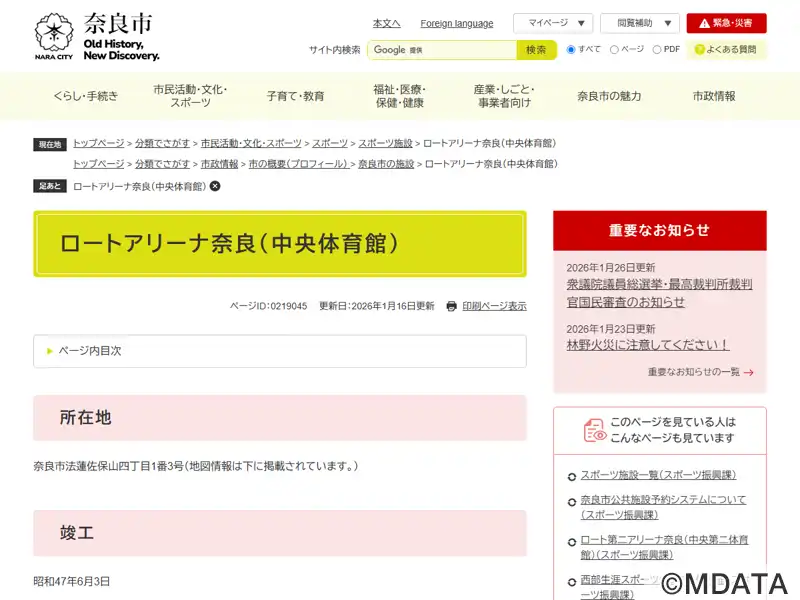Click the 足あと ロートアリーナ奈良 entry
The width and height of the screenshot is (800, 600).
point(140,186)
